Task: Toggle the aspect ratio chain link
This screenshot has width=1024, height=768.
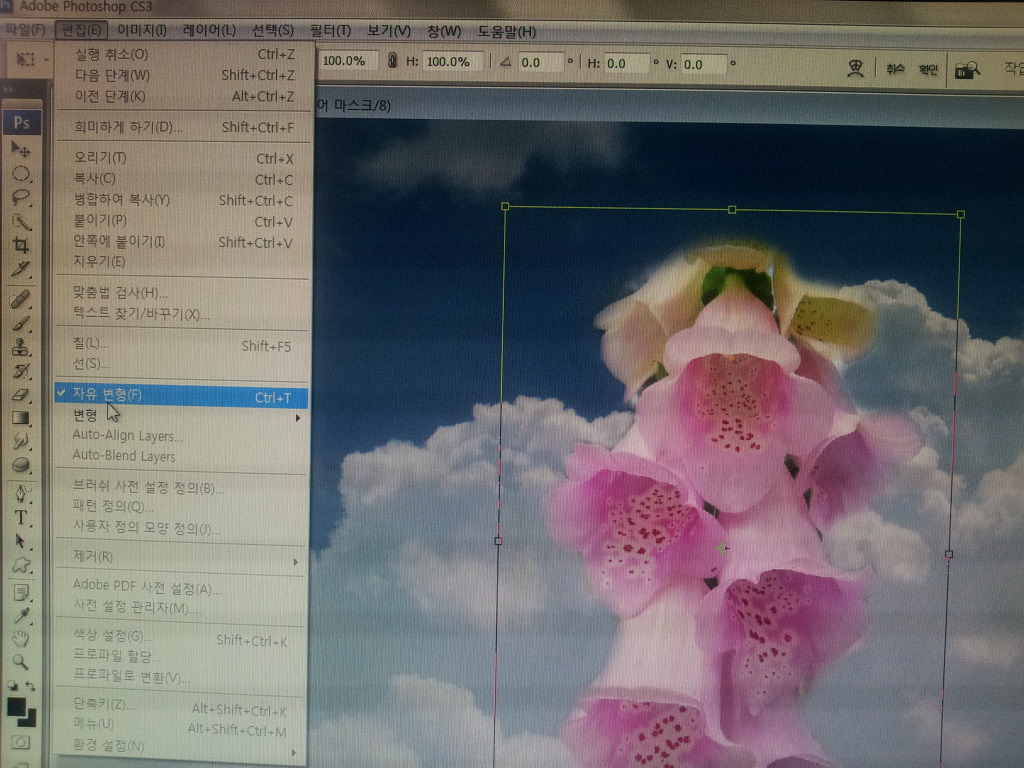Action: coord(392,62)
